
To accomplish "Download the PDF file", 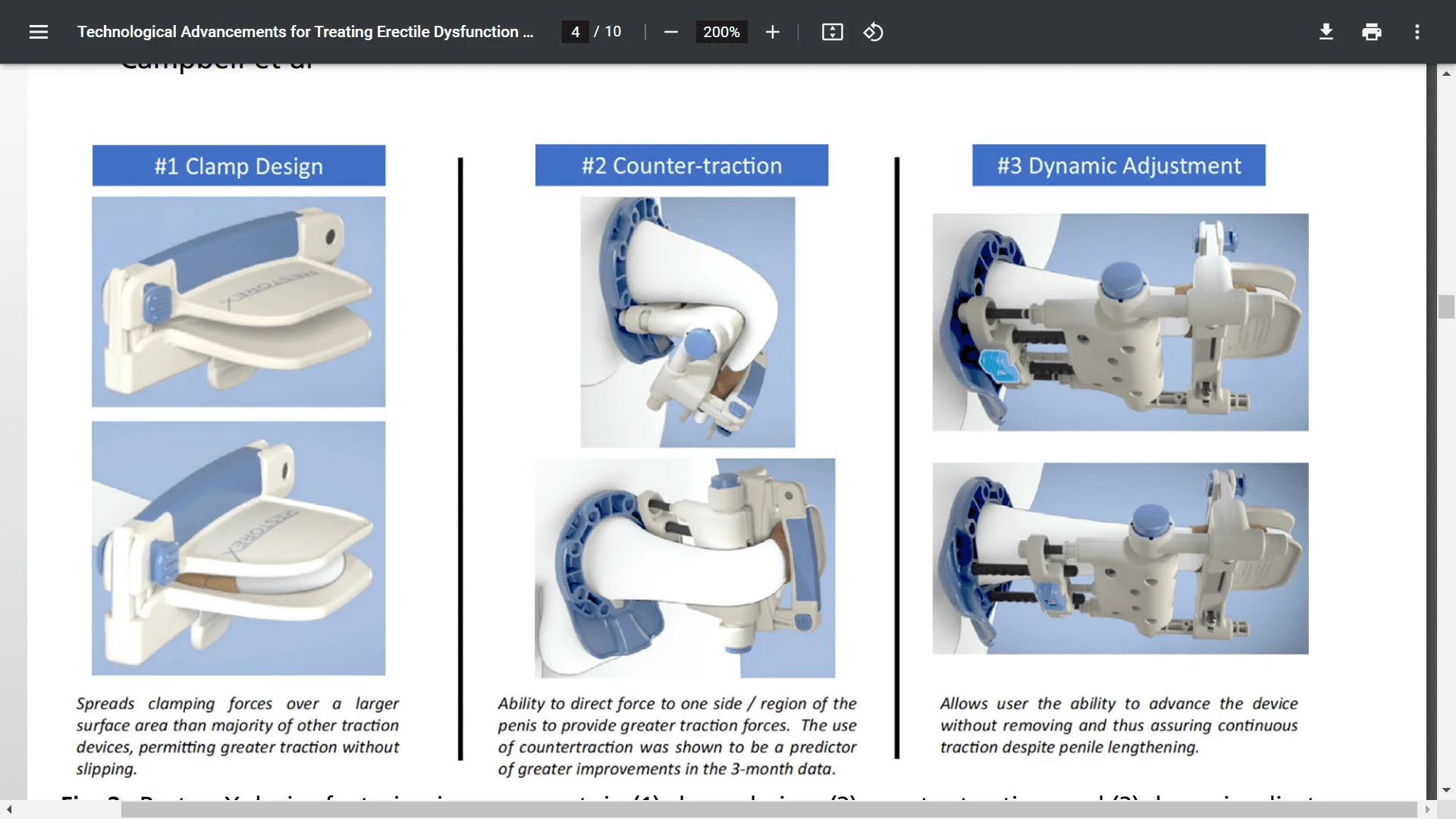I will 1326,32.
